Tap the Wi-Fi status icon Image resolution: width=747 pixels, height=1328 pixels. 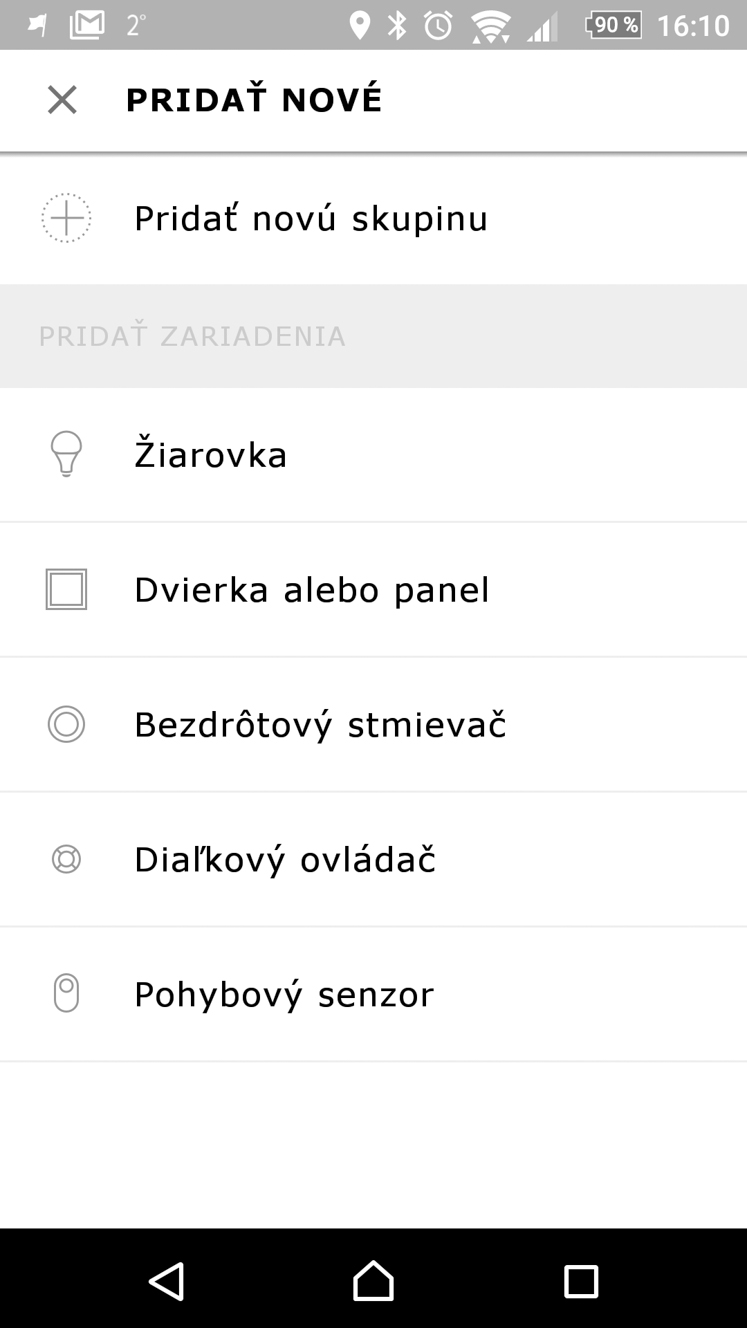tap(490, 26)
